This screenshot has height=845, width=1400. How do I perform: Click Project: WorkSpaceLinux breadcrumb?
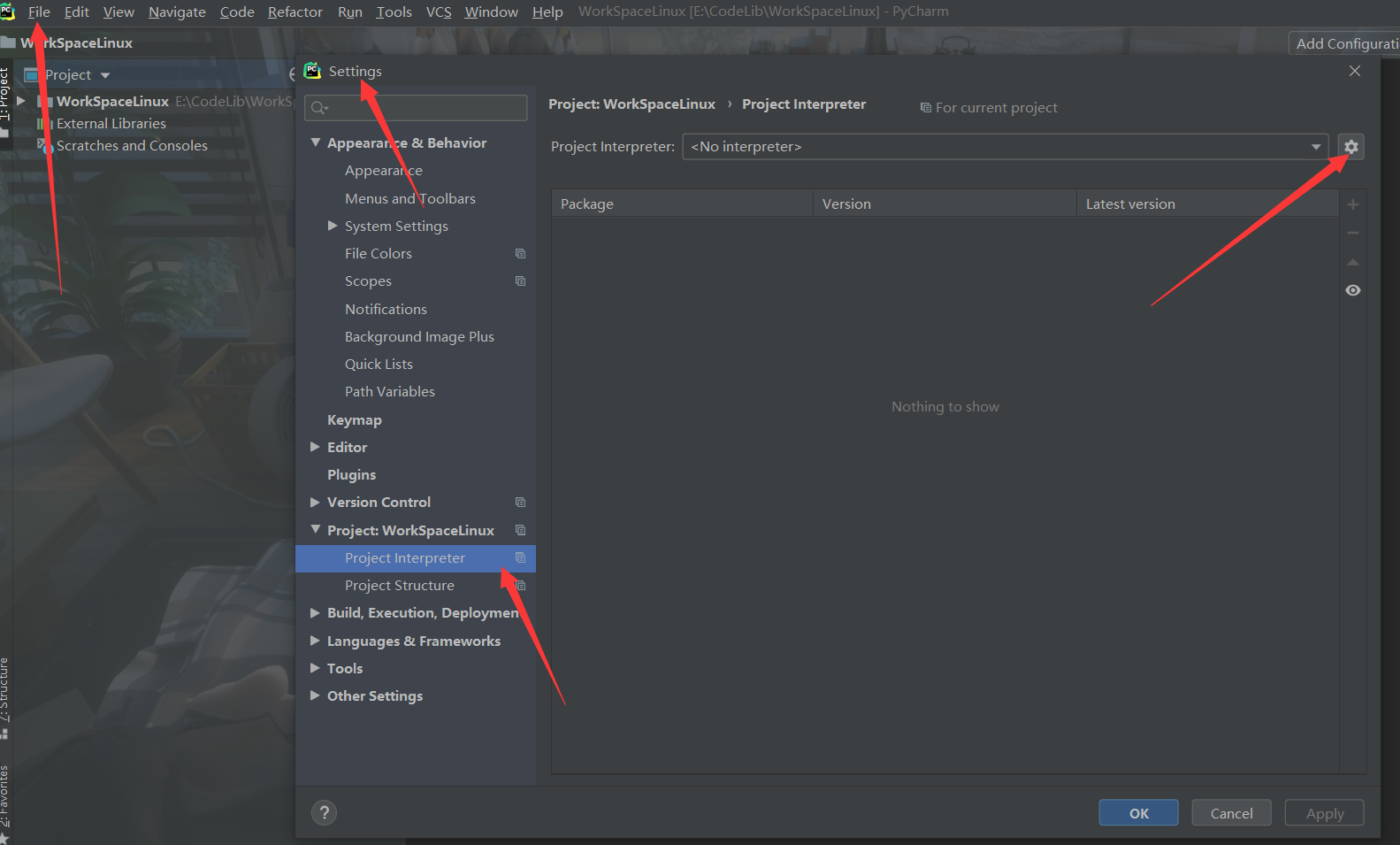pos(631,104)
